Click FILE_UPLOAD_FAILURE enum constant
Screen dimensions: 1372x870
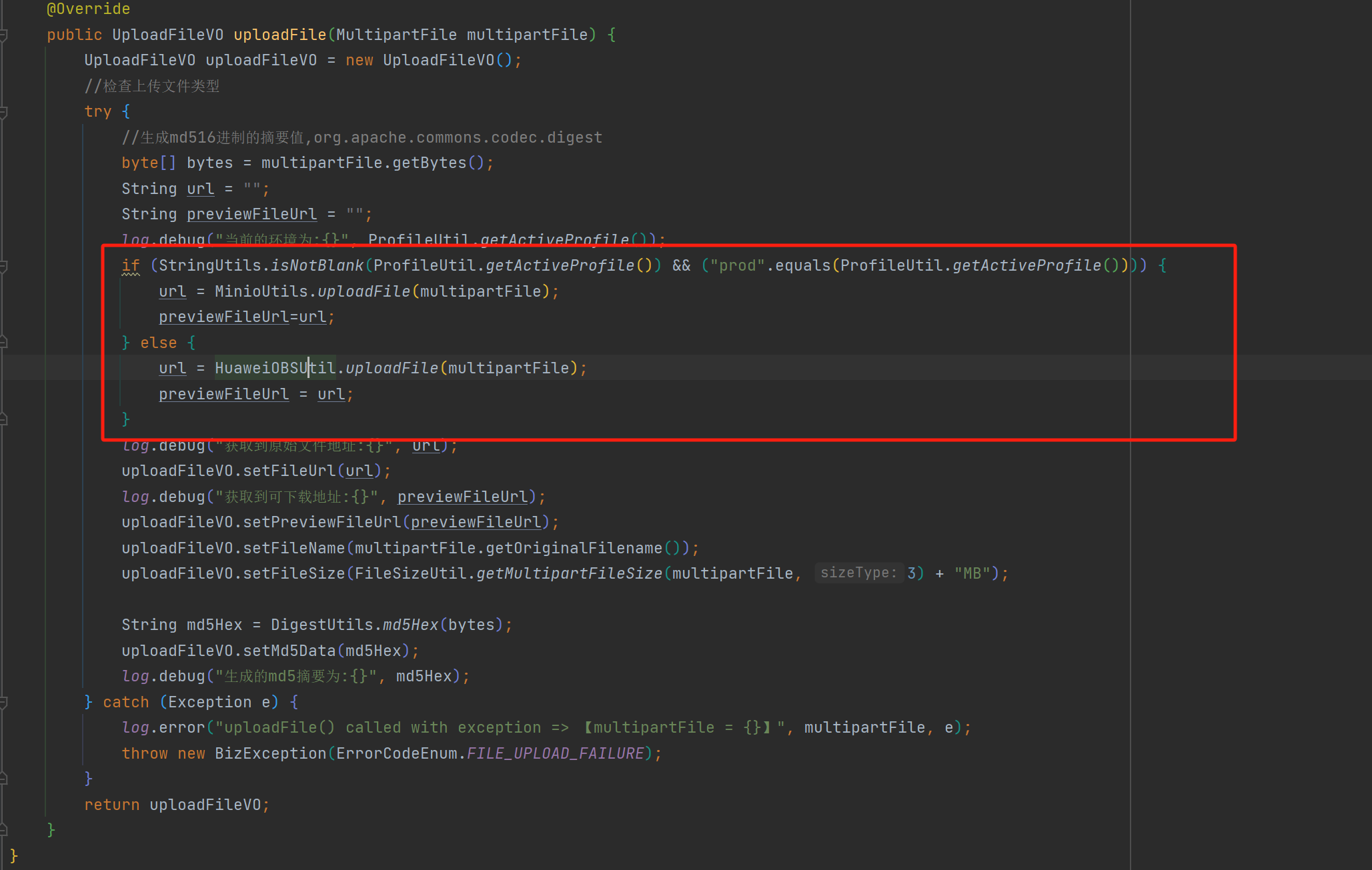(x=555, y=753)
